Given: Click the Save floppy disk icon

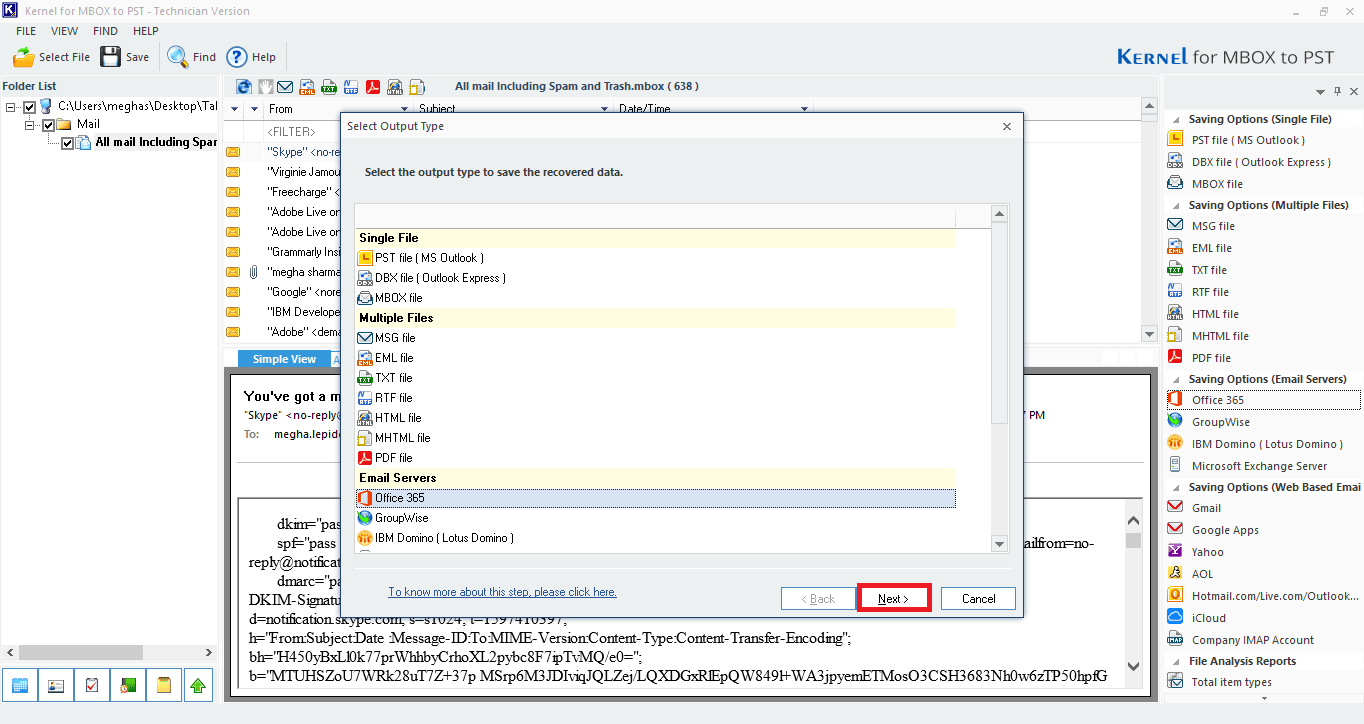Looking at the screenshot, I should (110, 57).
